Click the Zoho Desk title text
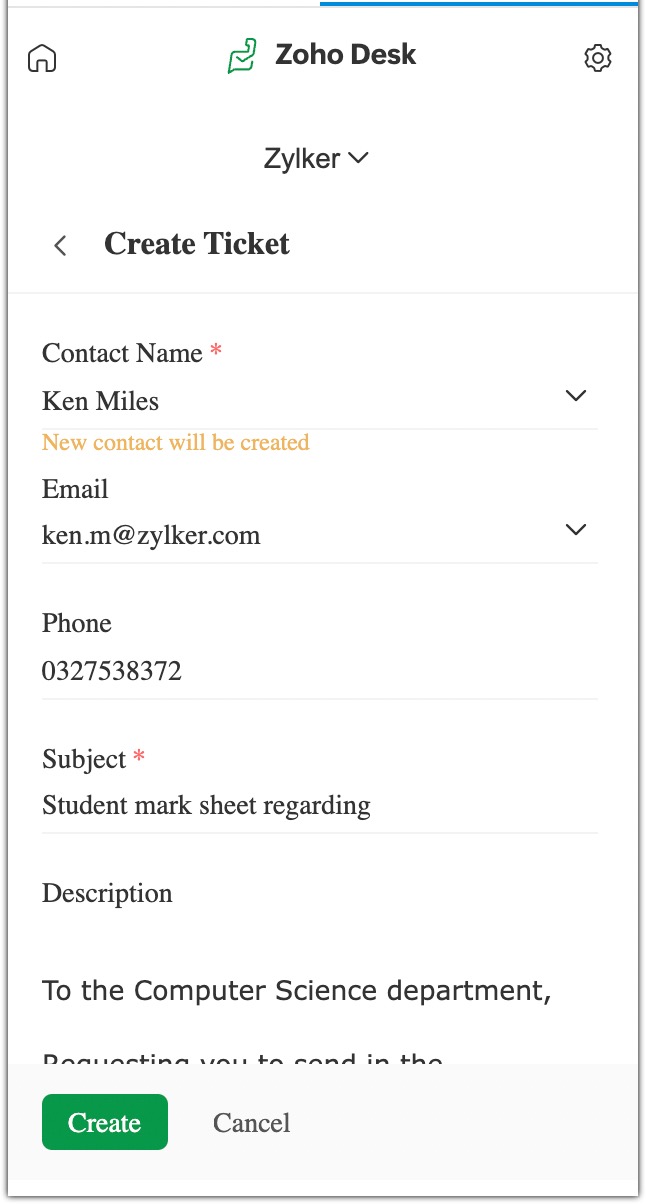646x1204 pixels. (x=345, y=56)
